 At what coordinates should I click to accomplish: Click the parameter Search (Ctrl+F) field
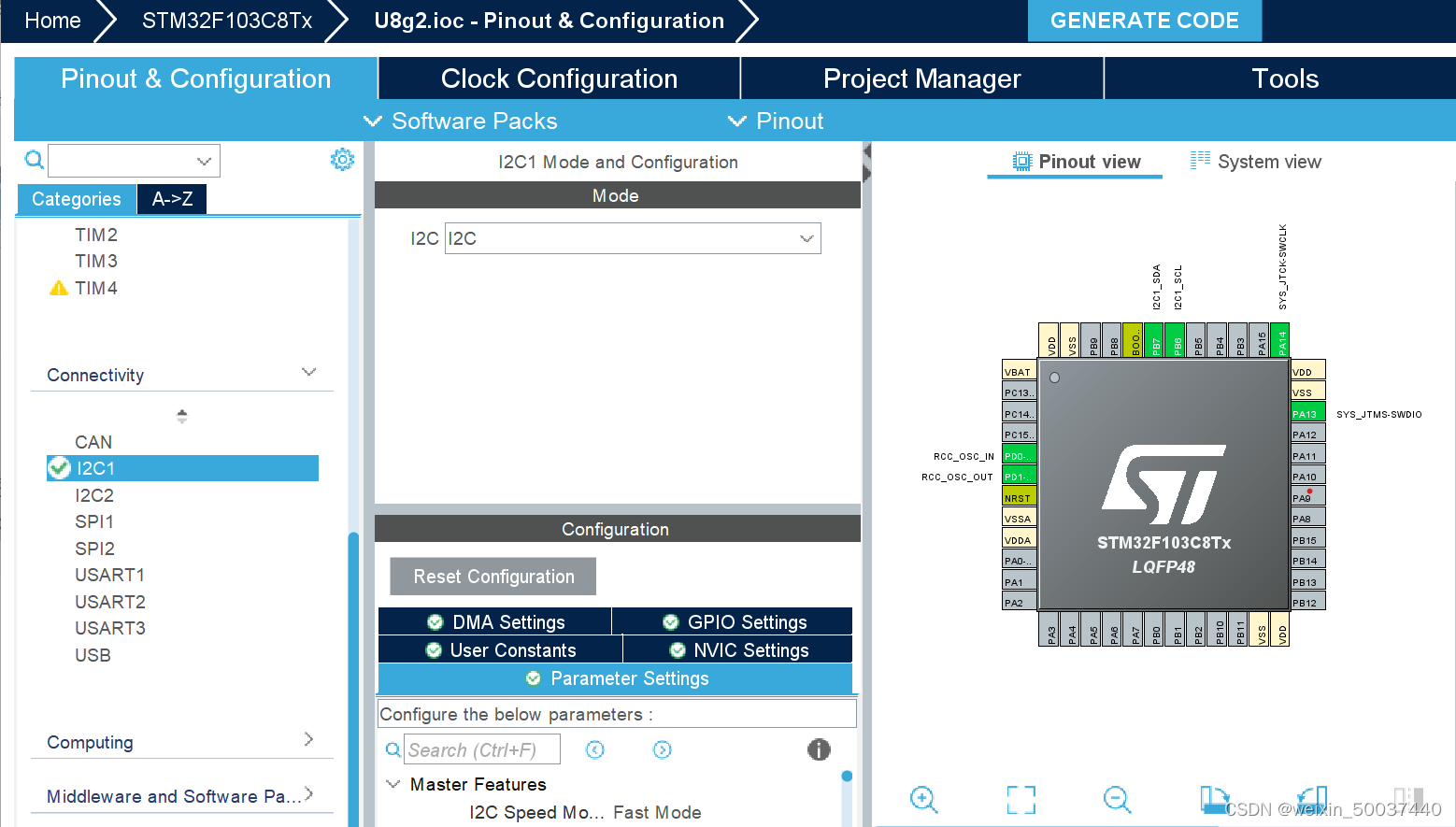(x=482, y=749)
